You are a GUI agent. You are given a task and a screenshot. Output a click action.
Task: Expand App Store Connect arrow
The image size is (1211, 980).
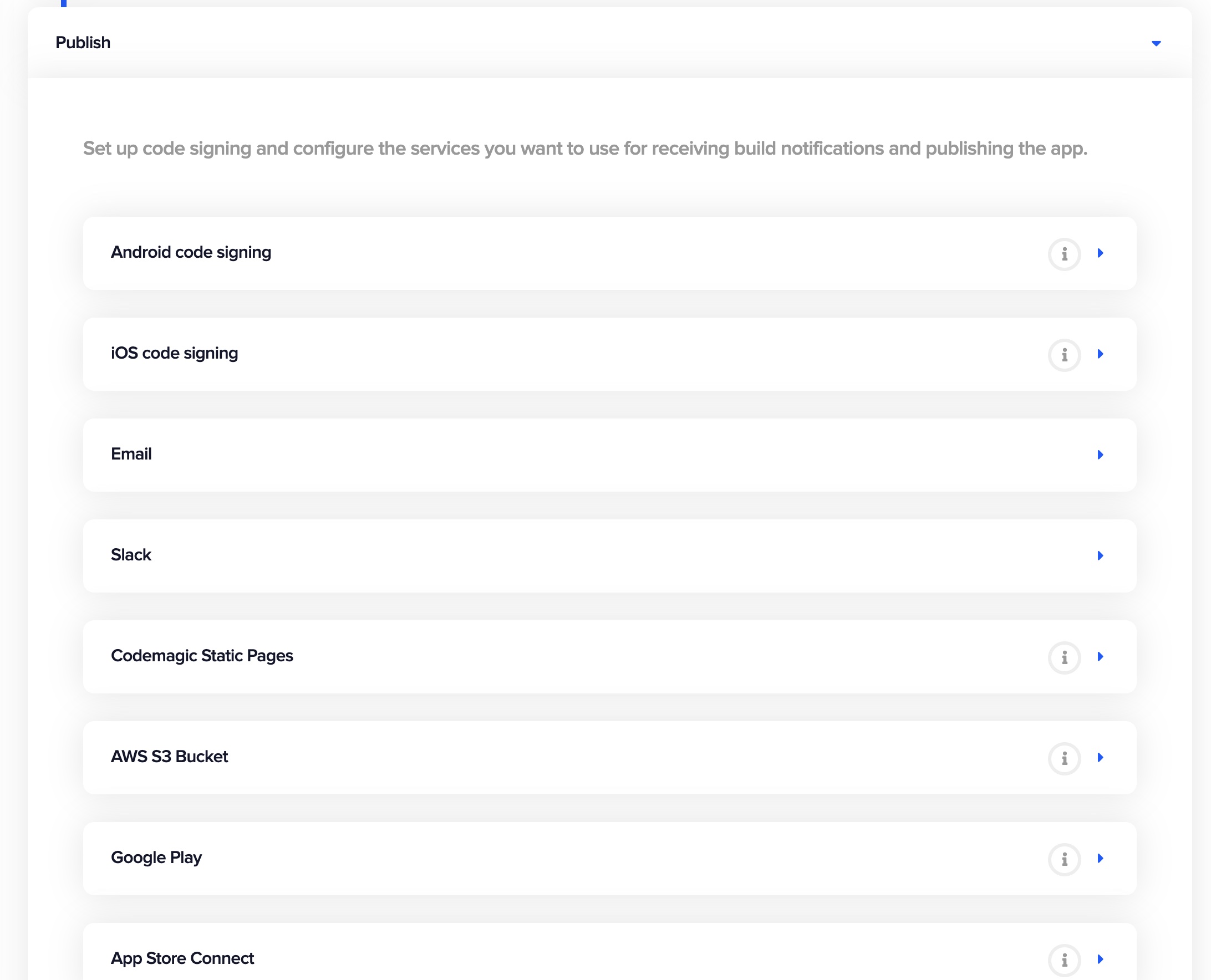coord(1100,959)
